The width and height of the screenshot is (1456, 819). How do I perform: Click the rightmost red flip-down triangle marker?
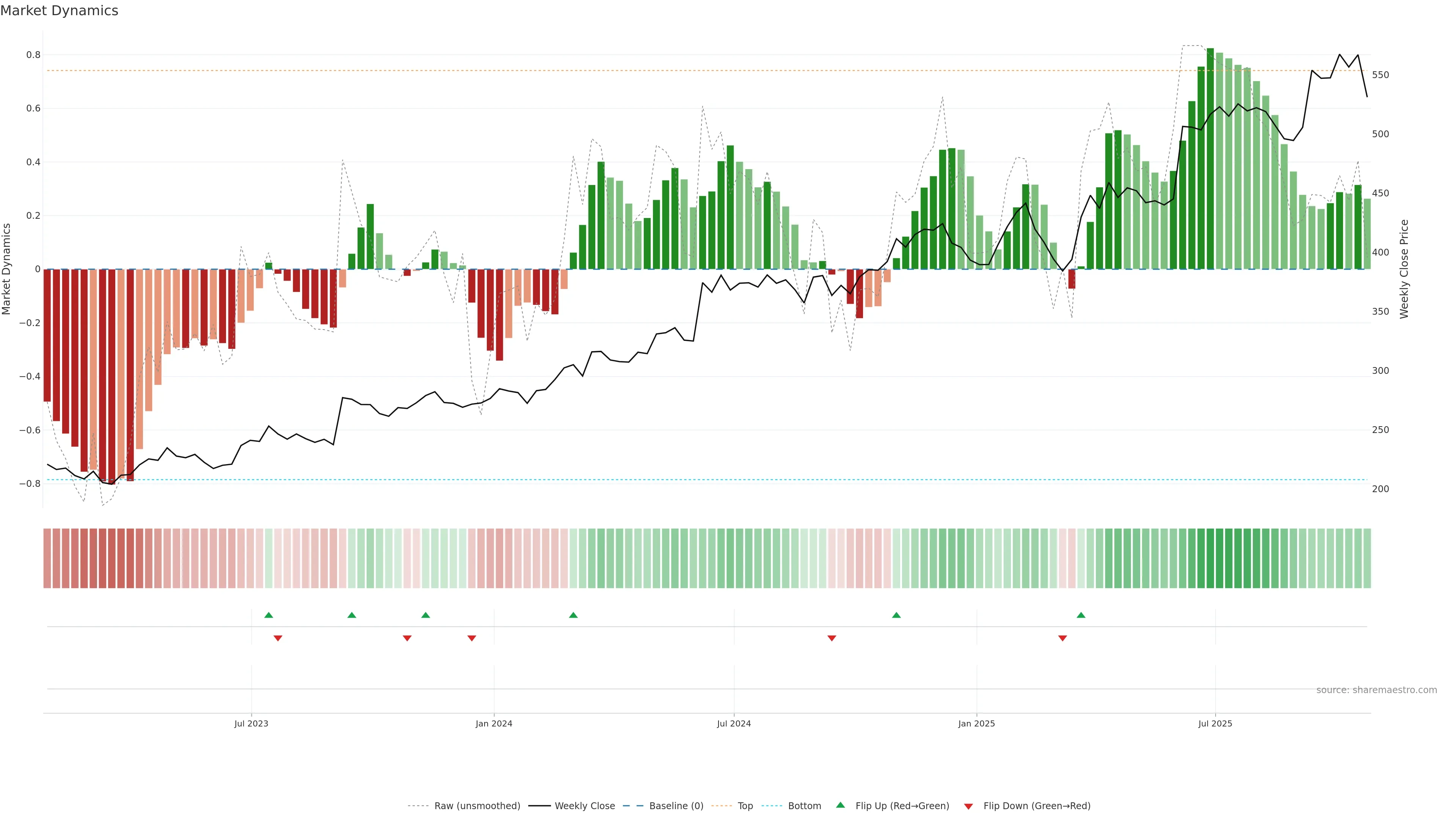pyautogui.click(x=1062, y=638)
